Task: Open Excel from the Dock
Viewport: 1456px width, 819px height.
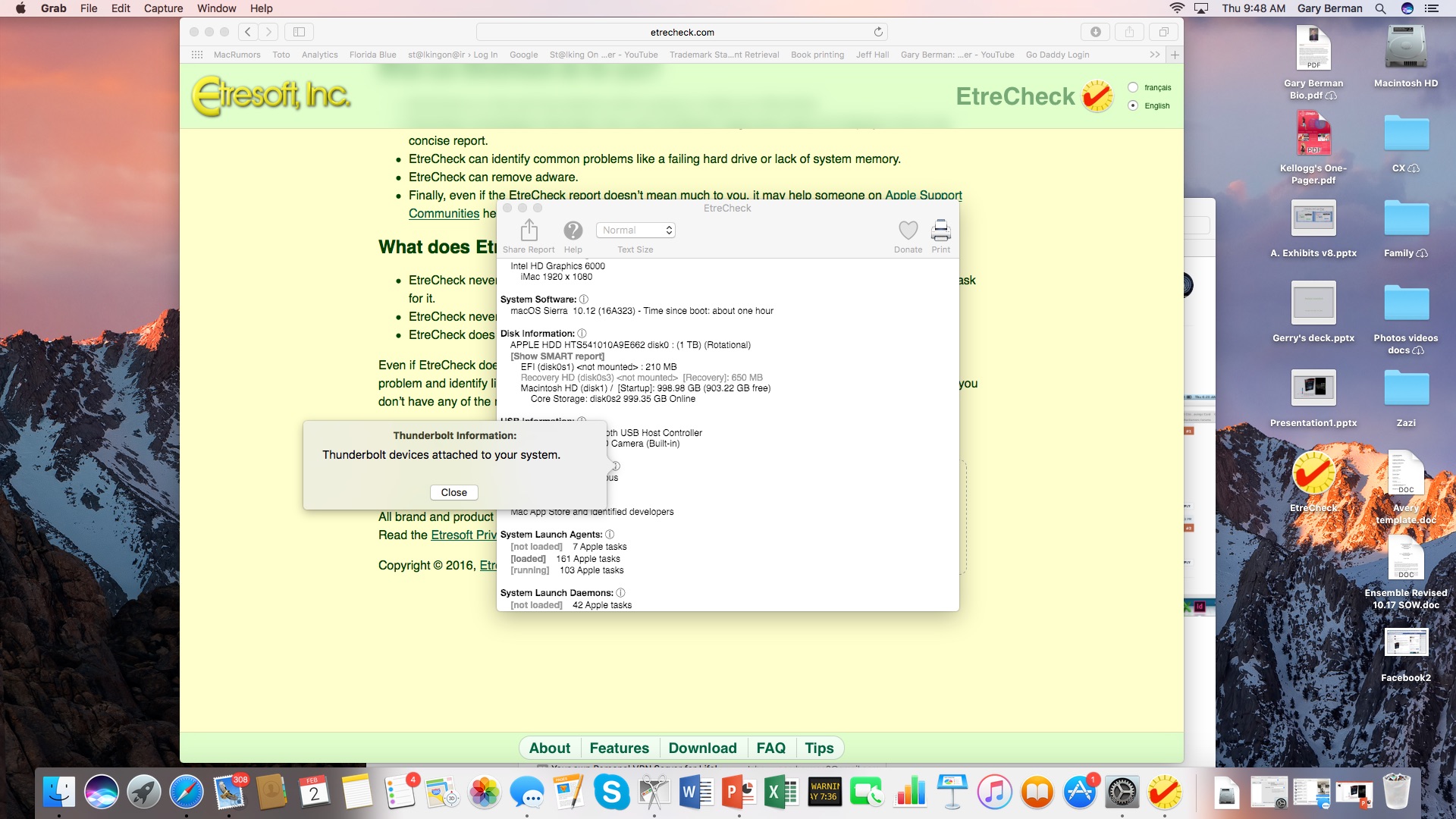Action: tap(781, 792)
